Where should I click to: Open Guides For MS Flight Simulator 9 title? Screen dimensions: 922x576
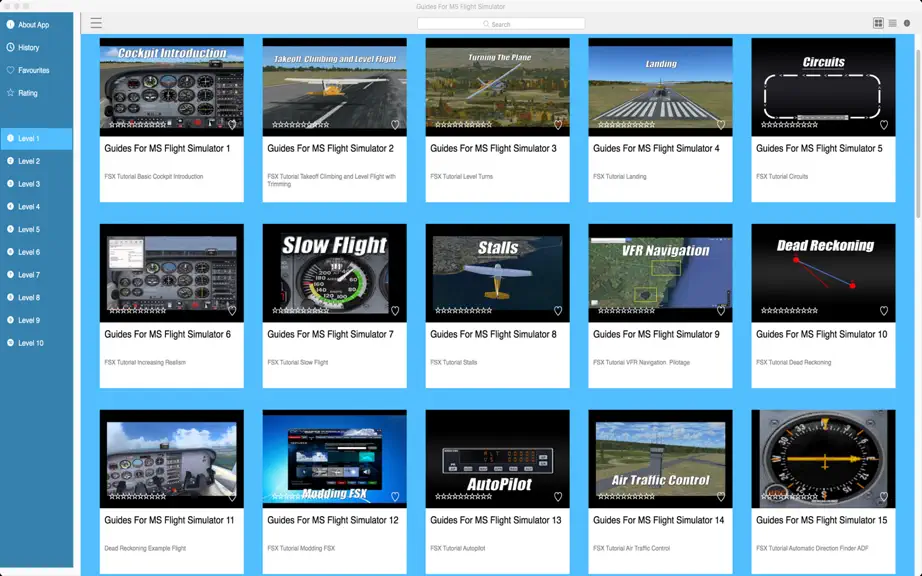tap(656, 334)
